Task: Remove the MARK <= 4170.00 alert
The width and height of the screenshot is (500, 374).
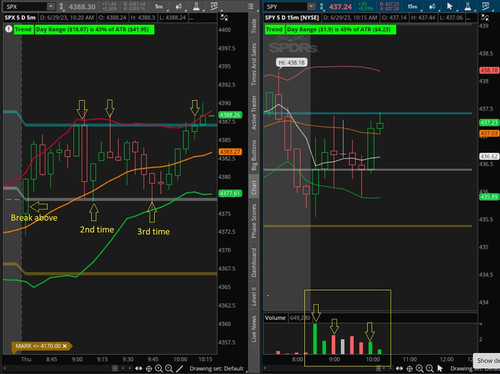Action: click(x=65, y=346)
